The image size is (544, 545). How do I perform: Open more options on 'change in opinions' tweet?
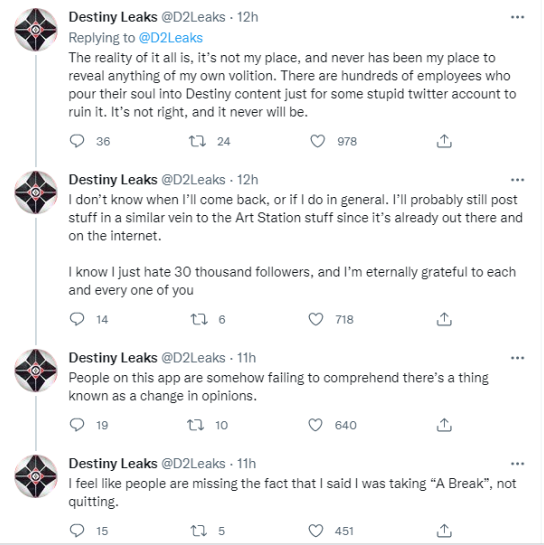(x=517, y=358)
